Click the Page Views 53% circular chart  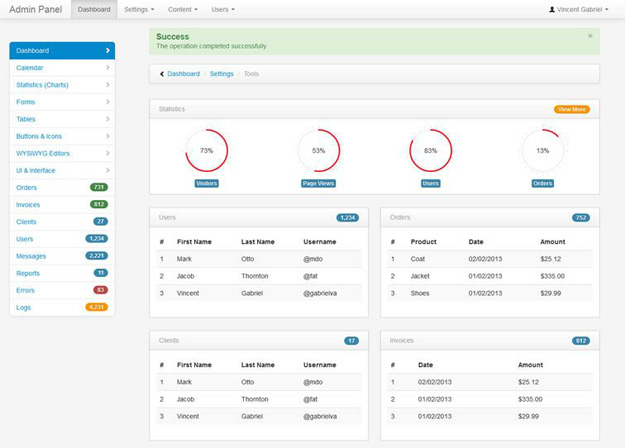coord(318,151)
